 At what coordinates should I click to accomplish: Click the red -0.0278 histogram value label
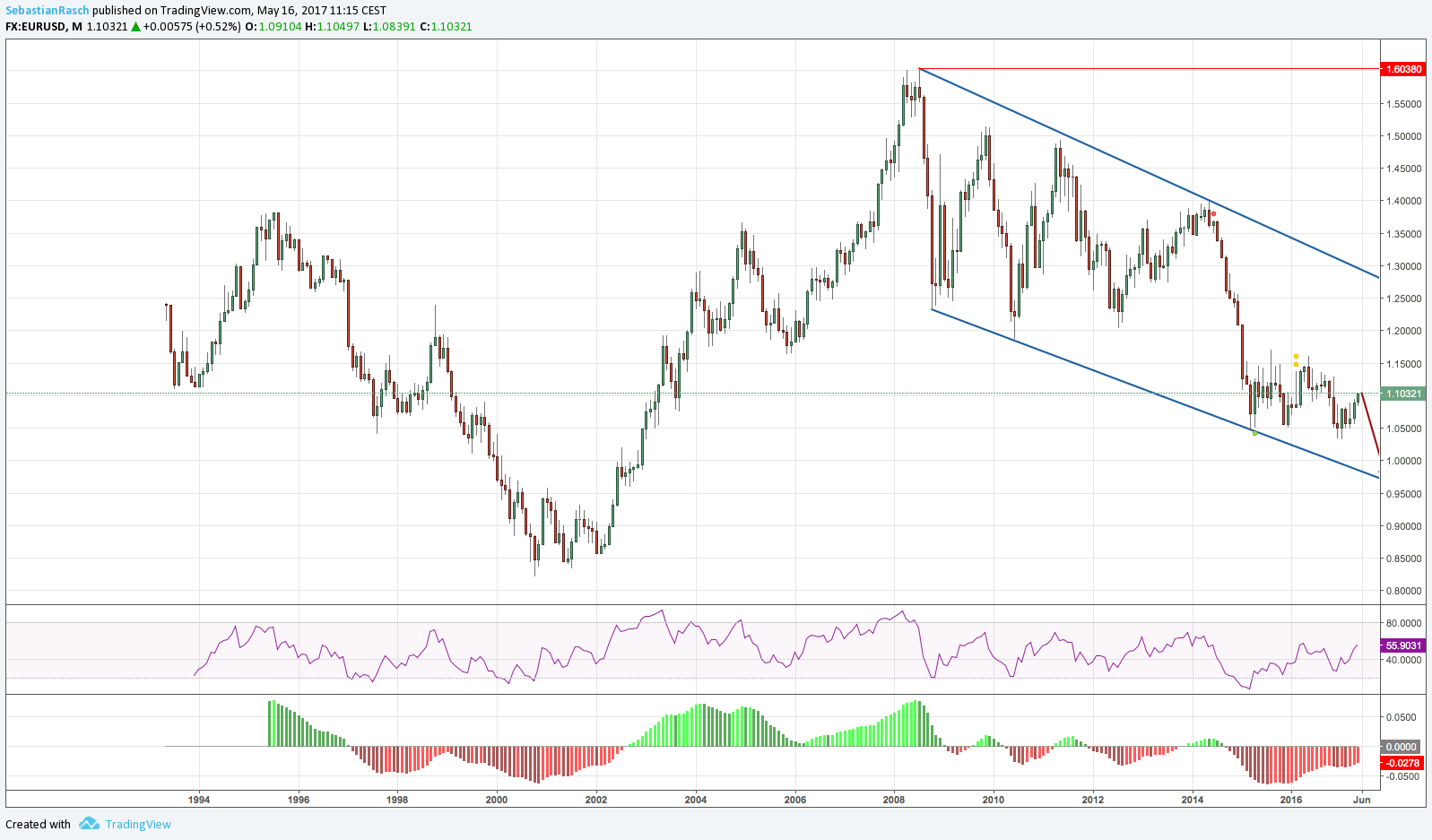(x=1403, y=763)
